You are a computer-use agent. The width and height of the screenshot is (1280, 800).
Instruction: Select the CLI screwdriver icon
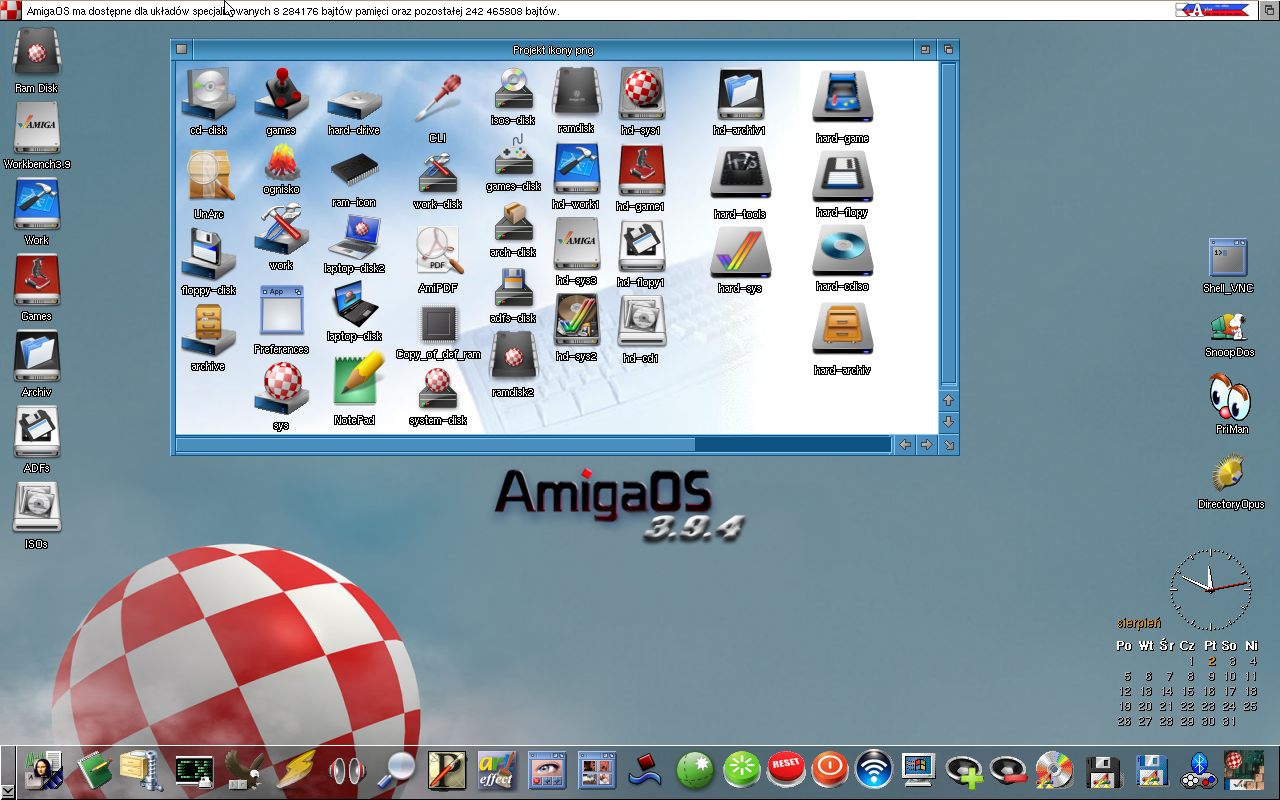(x=437, y=99)
